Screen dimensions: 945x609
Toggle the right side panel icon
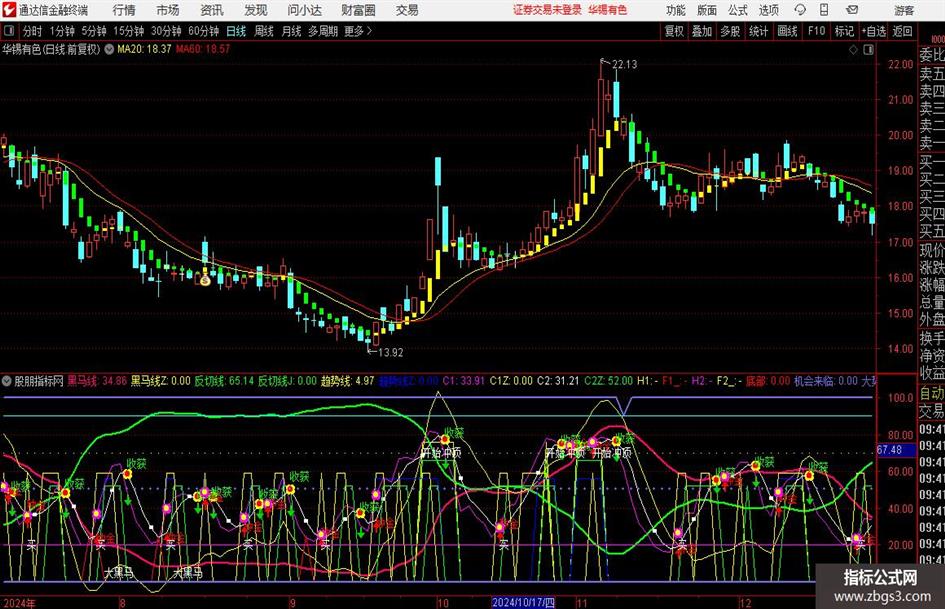coord(868,49)
